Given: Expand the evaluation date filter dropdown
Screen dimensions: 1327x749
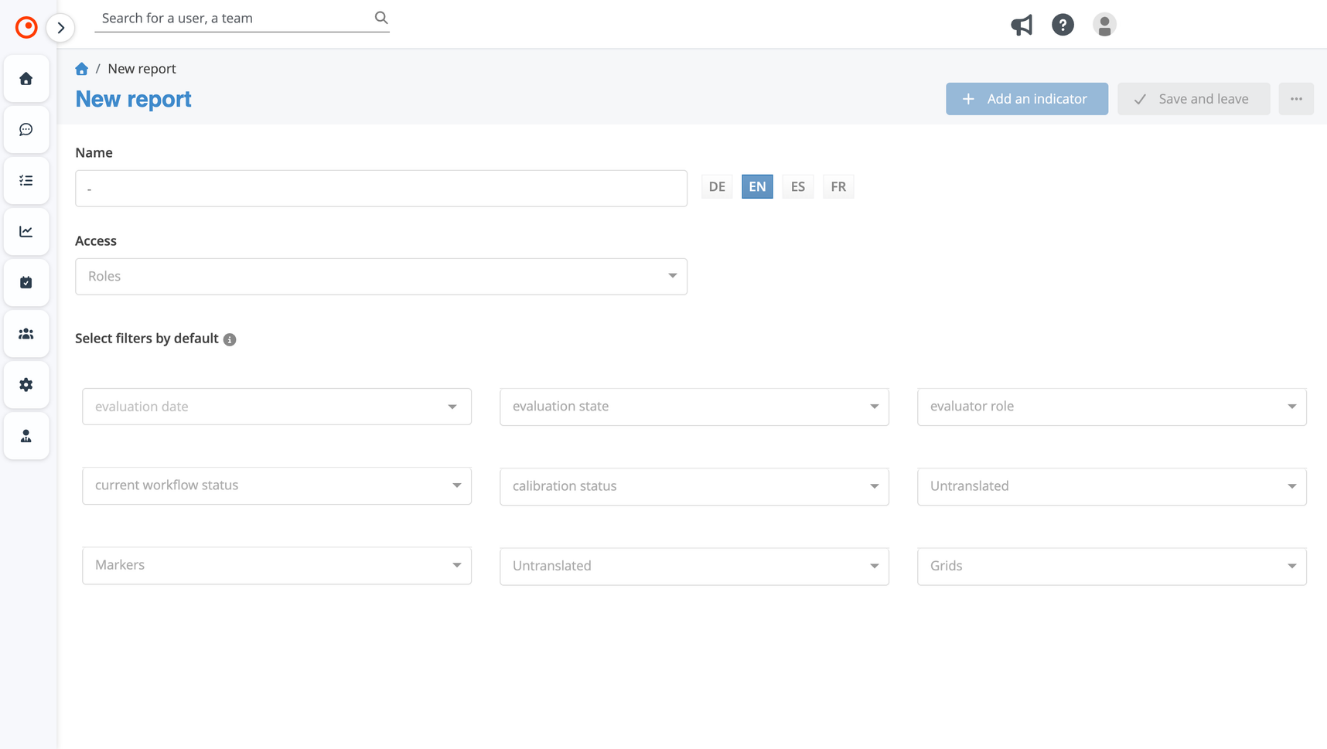Looking at the screenshot, I should (x=277, y=407).
